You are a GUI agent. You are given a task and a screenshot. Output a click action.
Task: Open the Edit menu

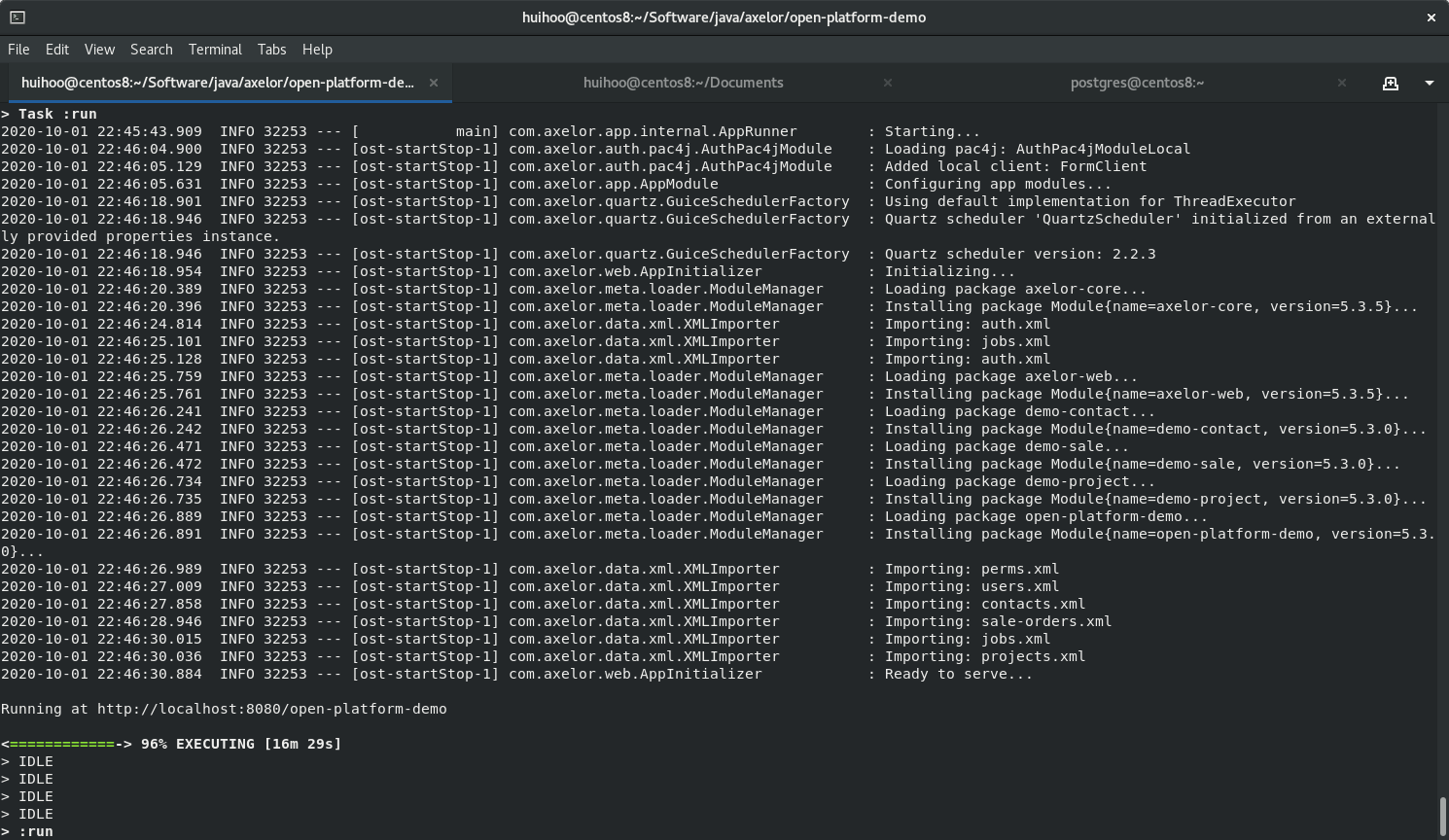click(x=57, y=50)
